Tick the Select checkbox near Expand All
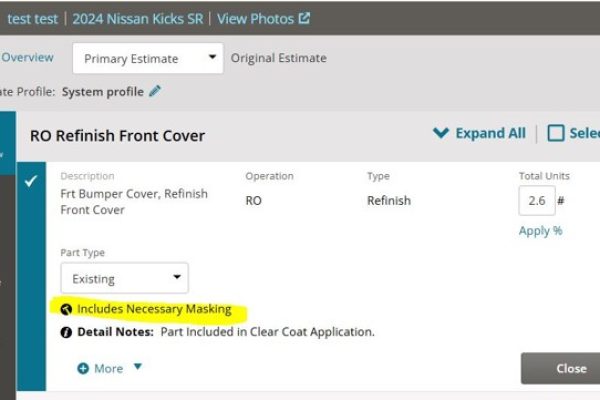 (x=556, y=133)
